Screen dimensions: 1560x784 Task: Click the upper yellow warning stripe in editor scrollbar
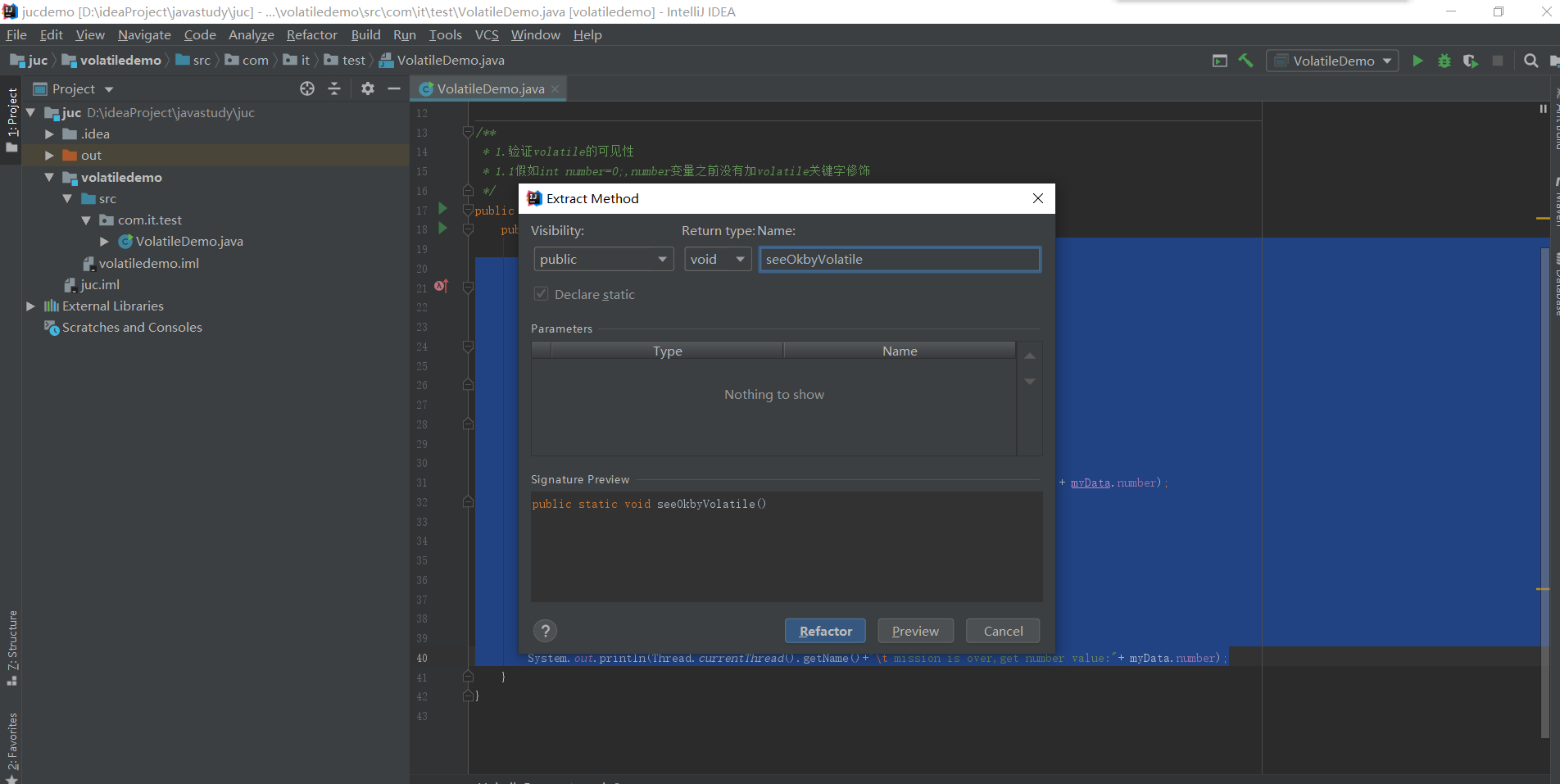point(1543,218)
